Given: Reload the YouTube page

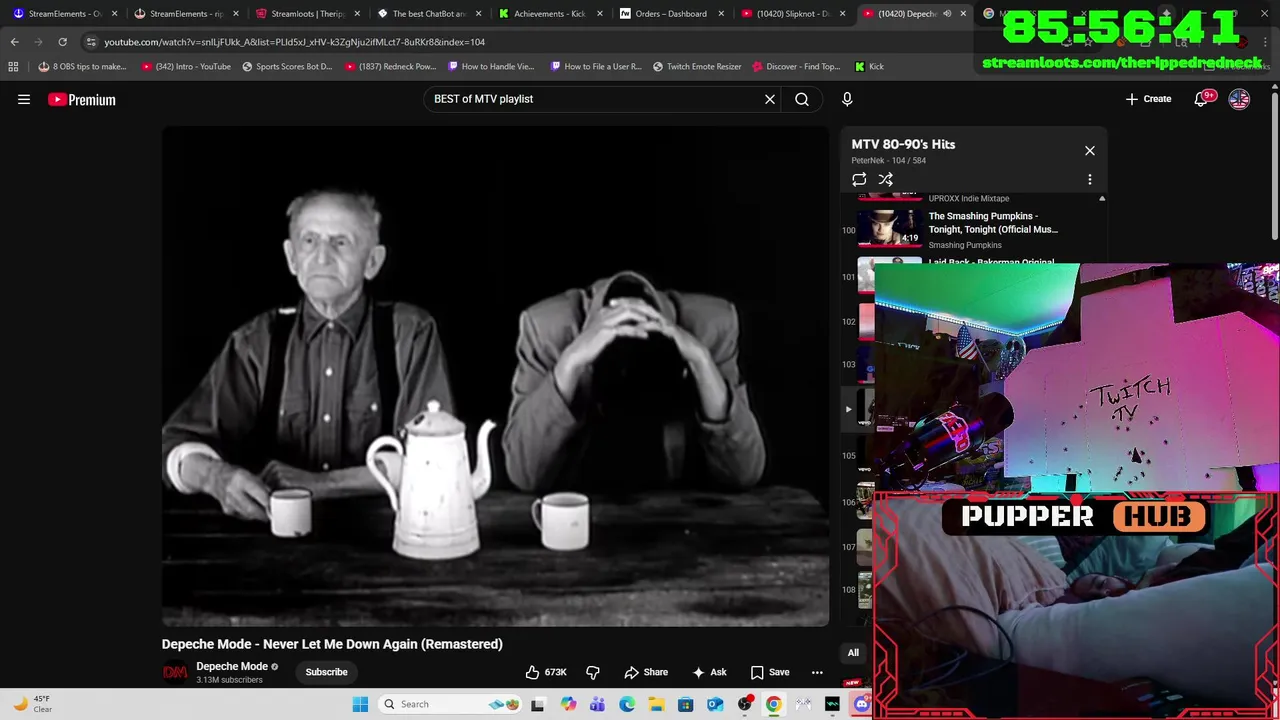Looking at the screenshot, I should (62, 42).
